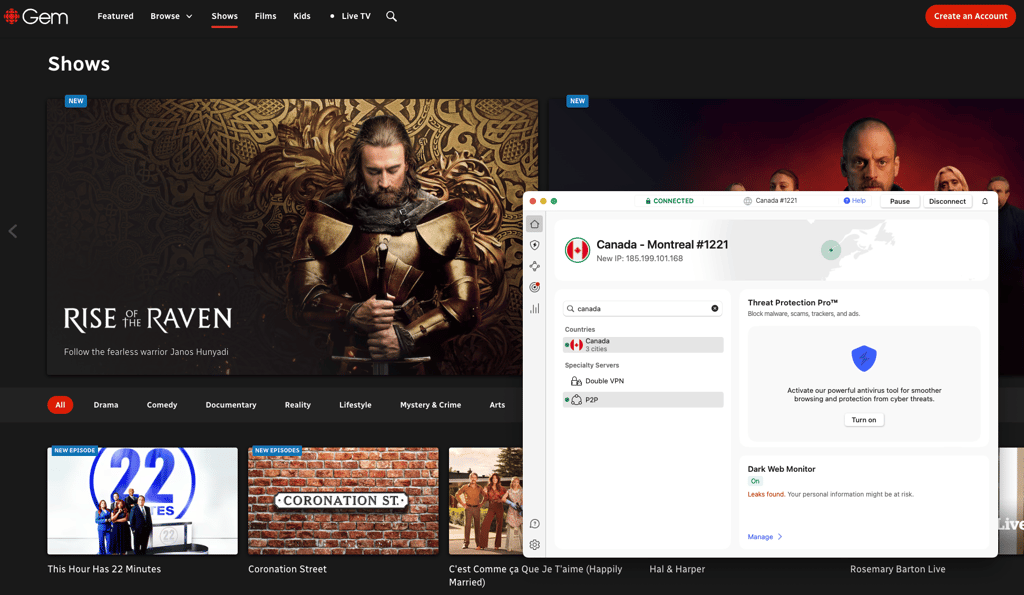This screenshot has height=595, width=1024.
Task: Click the blue Threat Protection shield graphic
Action: (863, 358)
